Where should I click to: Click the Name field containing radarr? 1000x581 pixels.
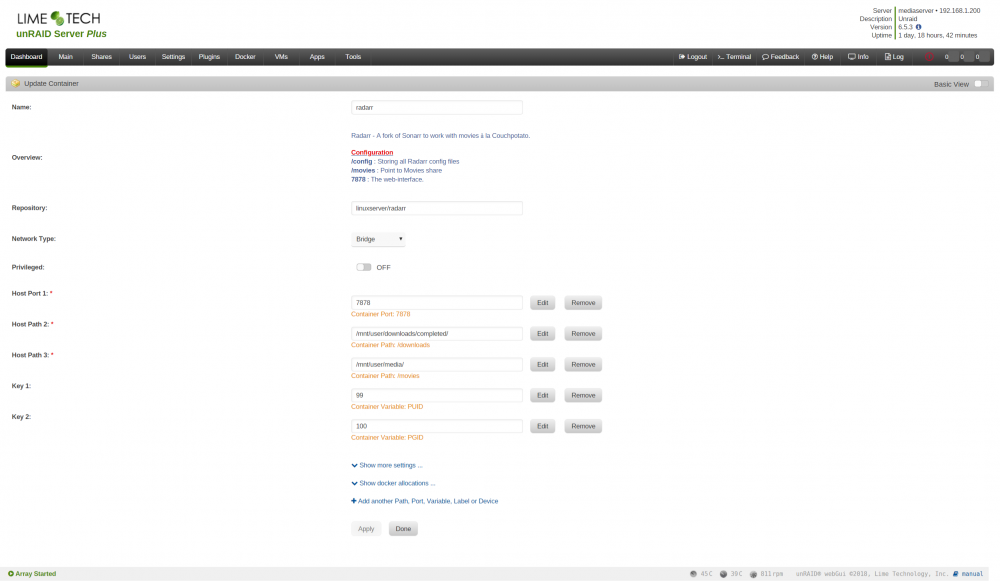click(x=437, y=108)
